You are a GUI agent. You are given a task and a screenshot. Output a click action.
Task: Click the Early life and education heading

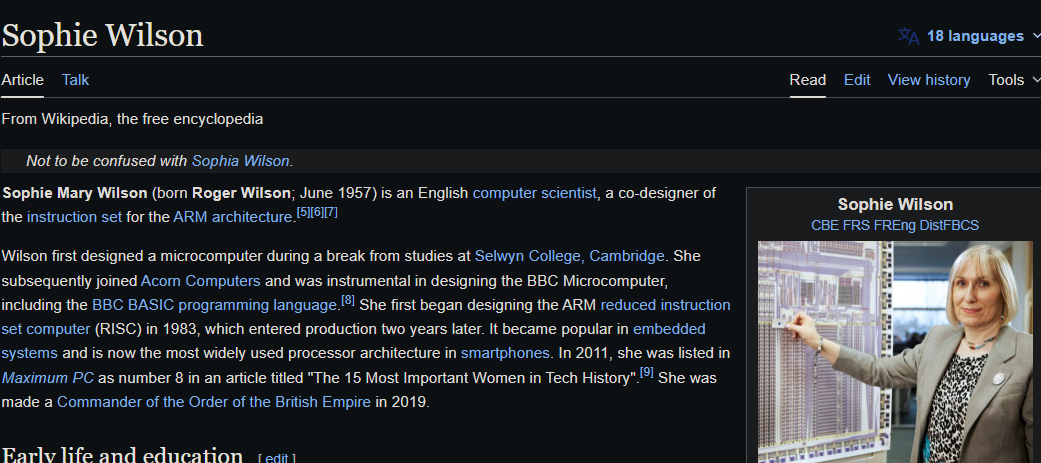(x=122, y=456)
